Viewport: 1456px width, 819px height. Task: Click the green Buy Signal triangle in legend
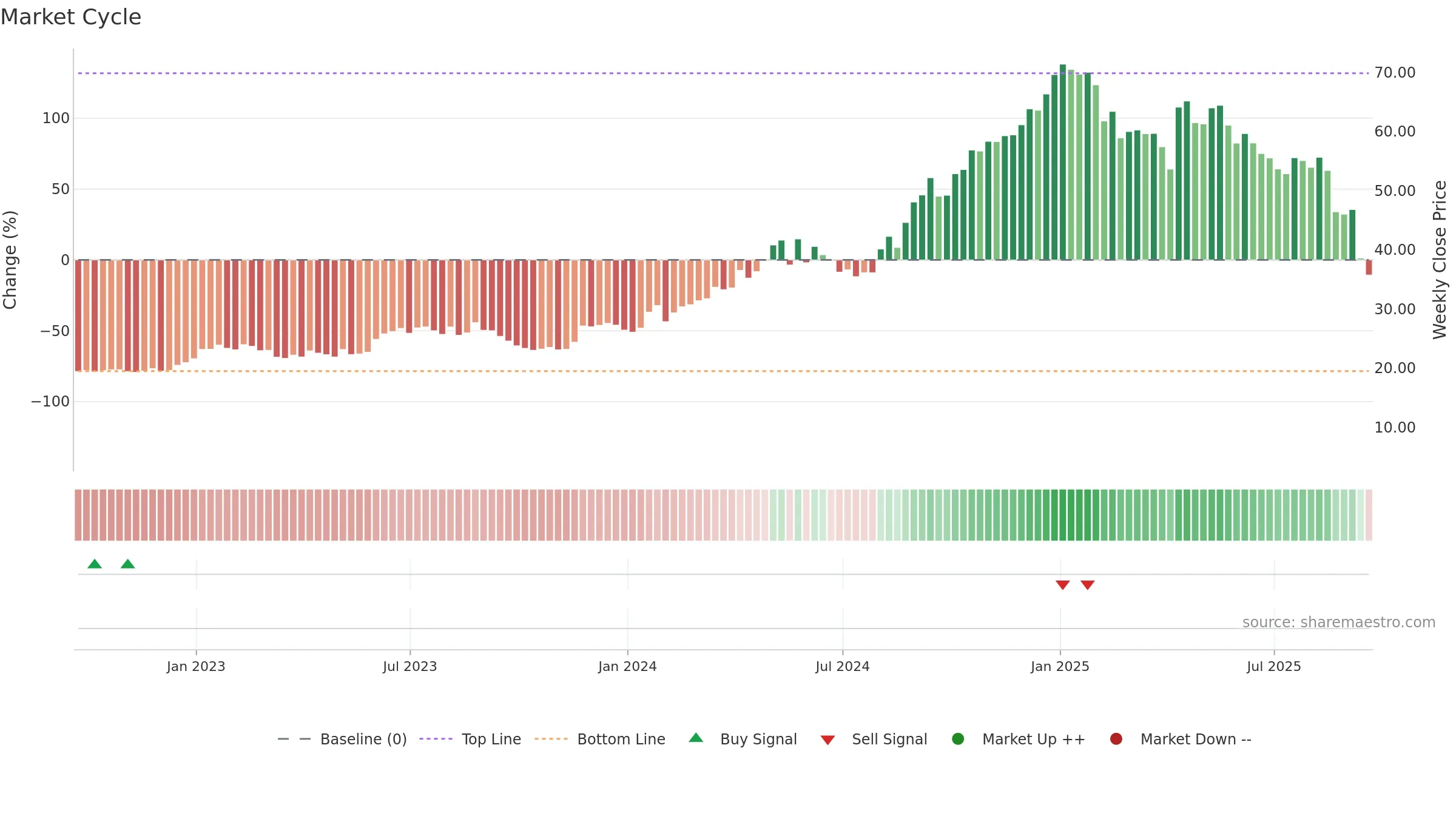pos(696,738)
